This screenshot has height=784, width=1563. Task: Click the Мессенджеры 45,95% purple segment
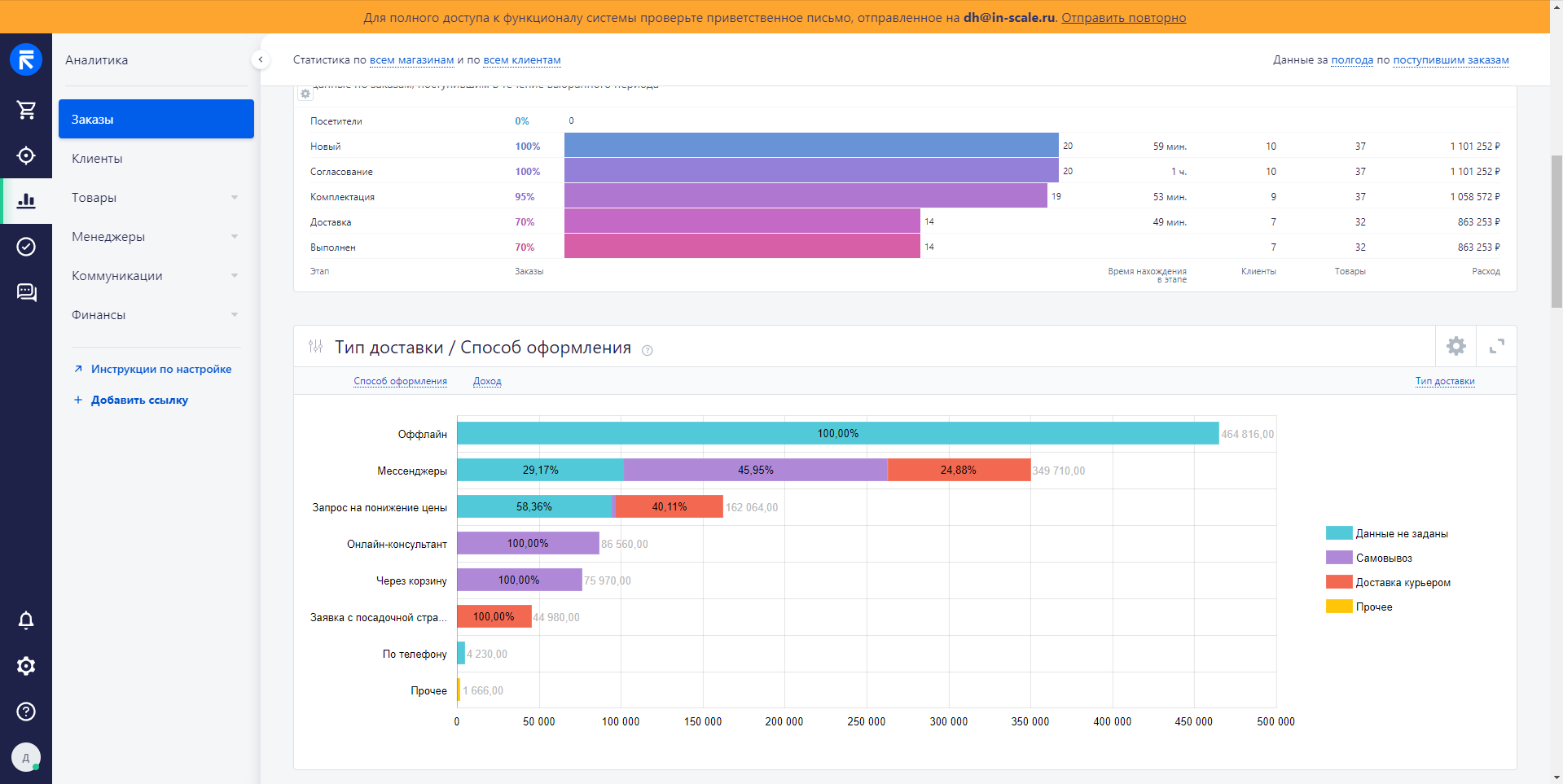[x=755, y=470]
